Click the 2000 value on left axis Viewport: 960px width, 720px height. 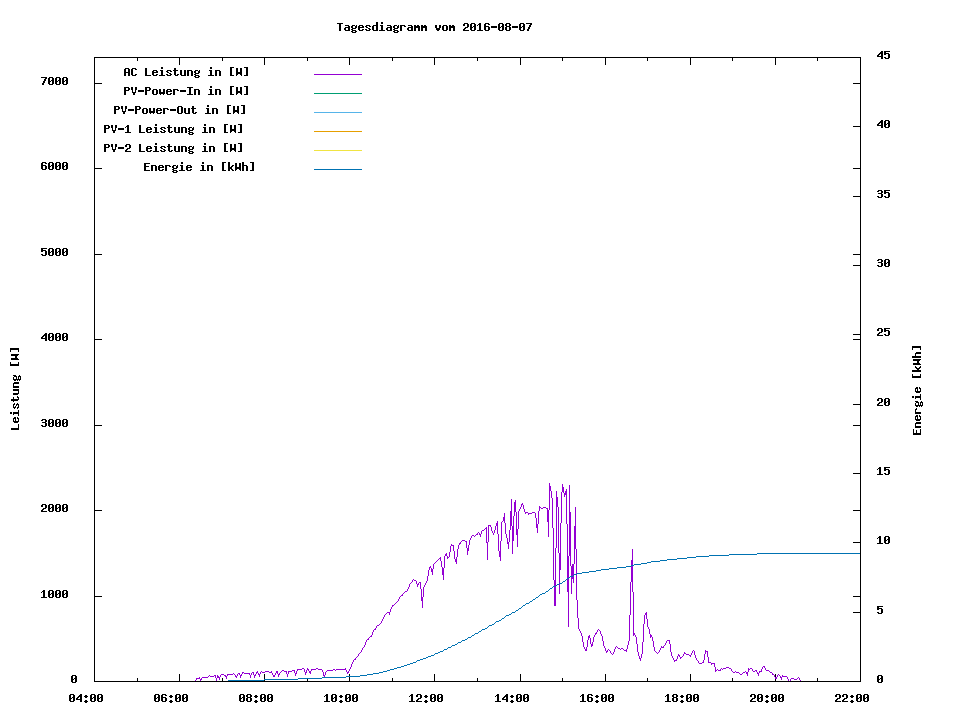53,509
